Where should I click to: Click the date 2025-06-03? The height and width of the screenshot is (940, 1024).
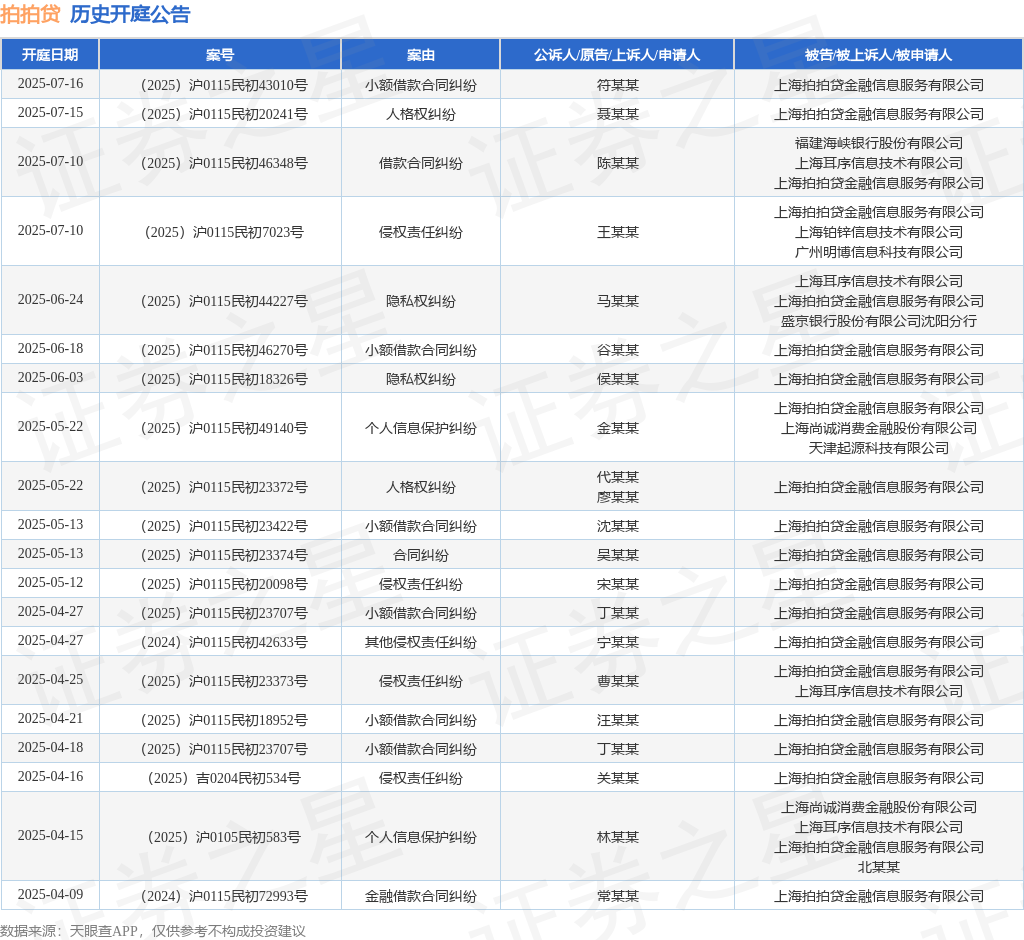[x=50, y=377]
